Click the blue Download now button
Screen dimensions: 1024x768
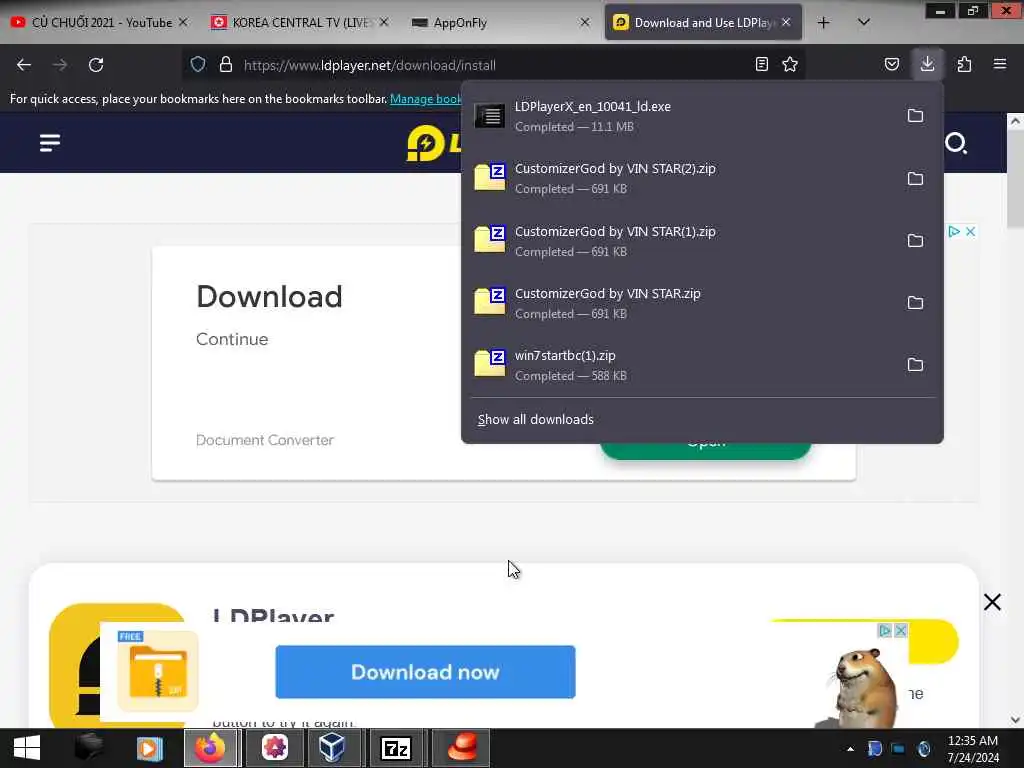[425, 672]
